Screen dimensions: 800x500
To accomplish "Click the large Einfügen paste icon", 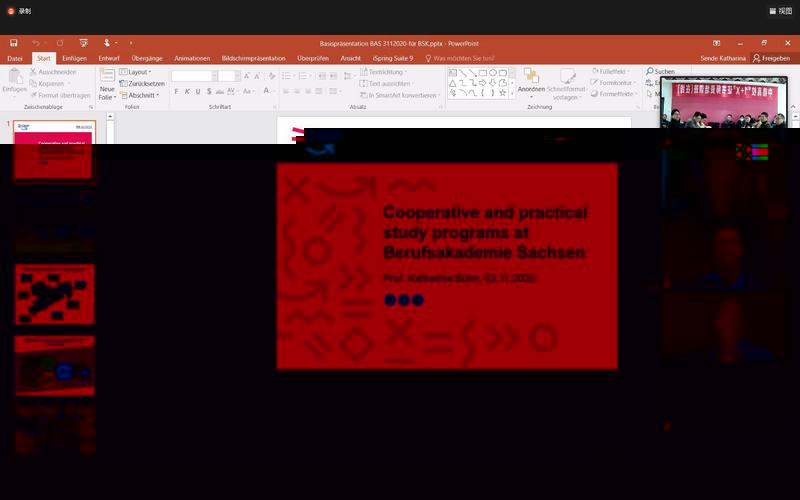I will tap(15, 77).
